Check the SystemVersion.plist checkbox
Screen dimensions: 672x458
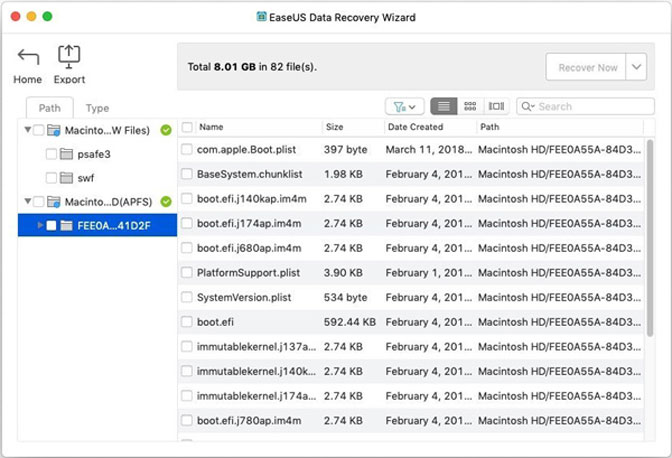coord(186,297)
